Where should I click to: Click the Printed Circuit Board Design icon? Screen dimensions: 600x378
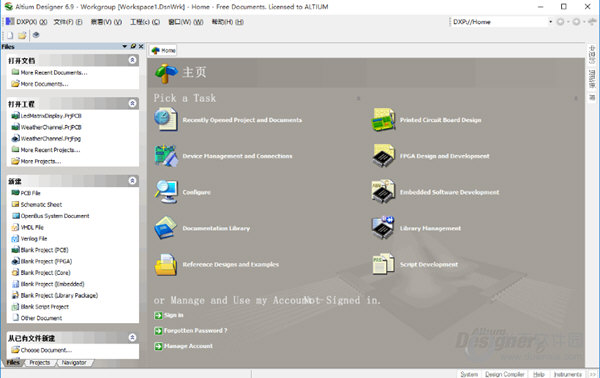(x=383, y=119)
